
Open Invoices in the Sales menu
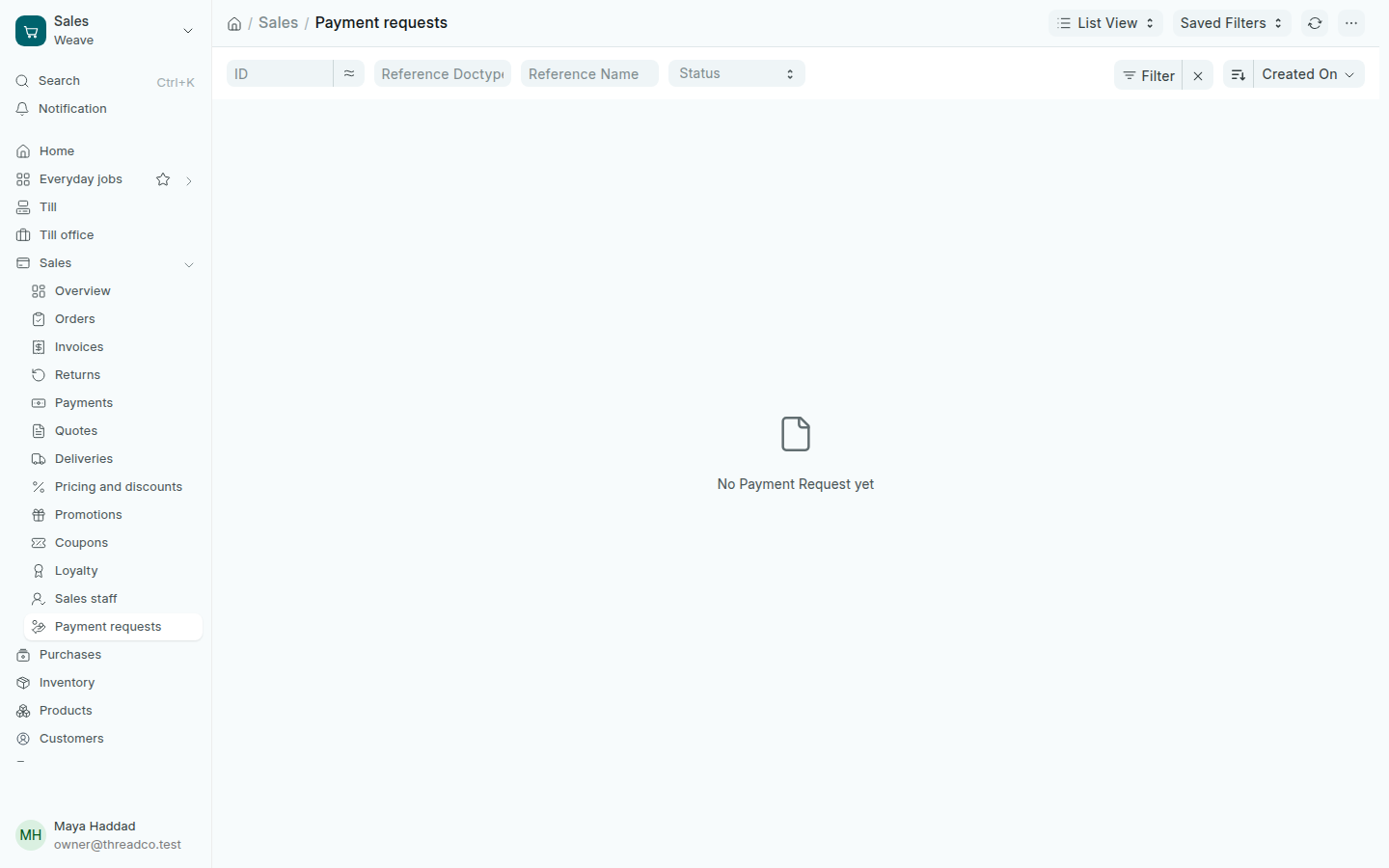tap(113, 347)
